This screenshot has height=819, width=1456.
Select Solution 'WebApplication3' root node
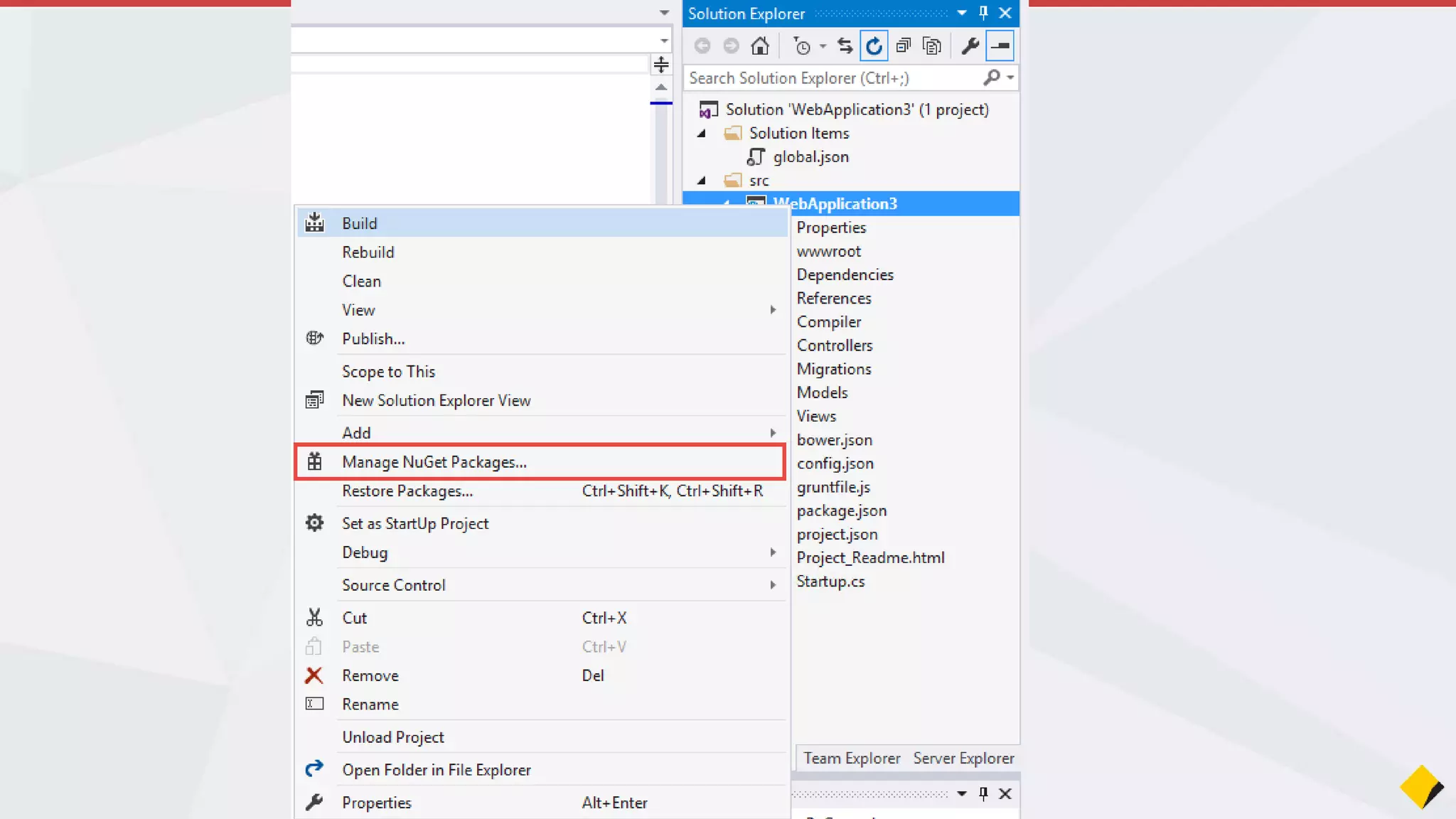857,109
